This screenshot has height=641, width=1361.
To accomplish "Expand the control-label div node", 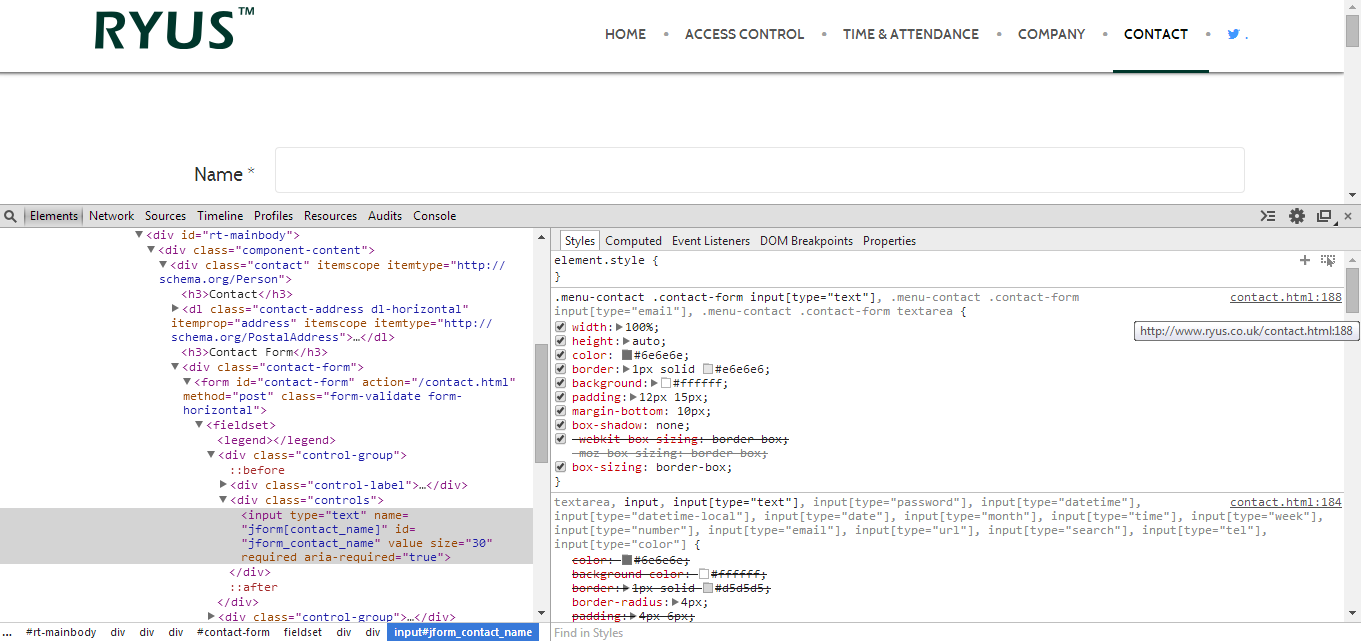I will (x=223, y=485).
